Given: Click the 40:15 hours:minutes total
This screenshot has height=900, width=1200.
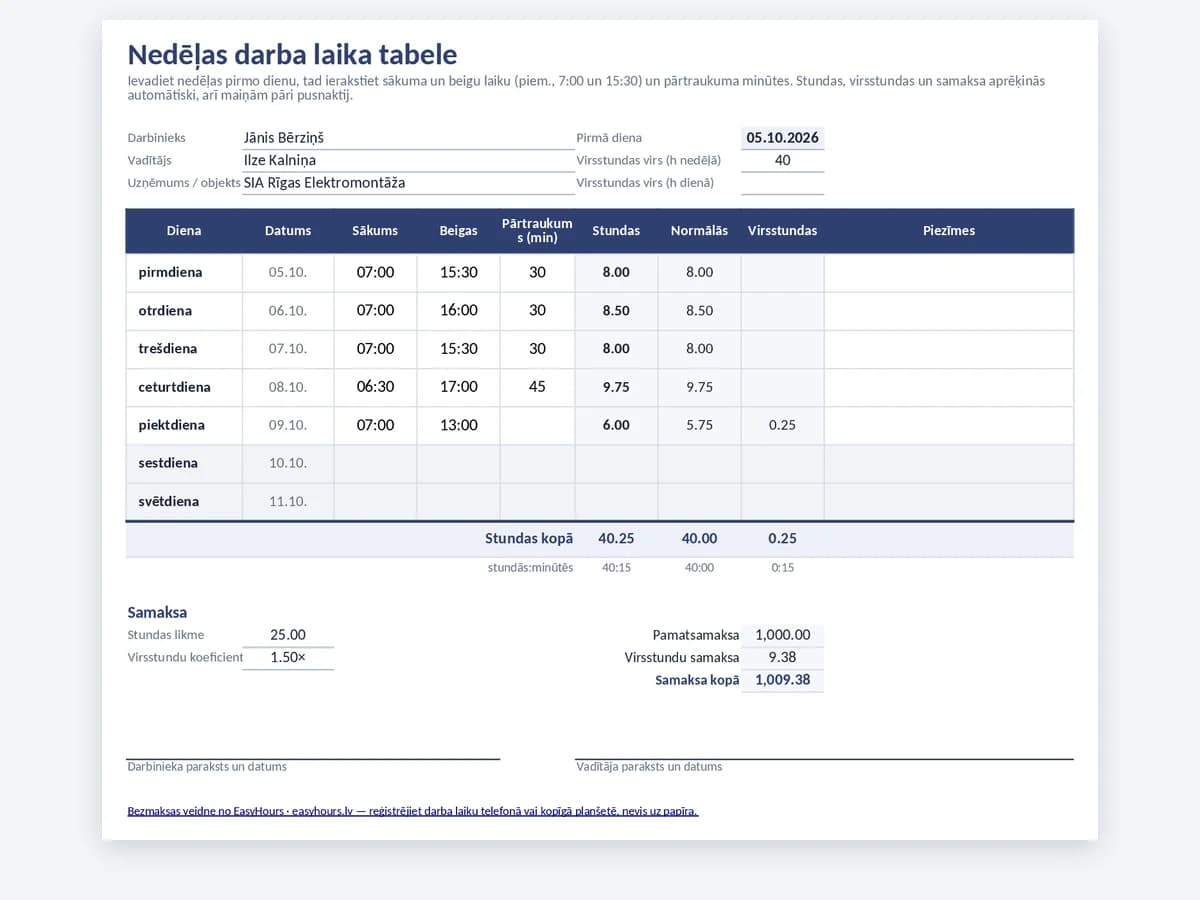Looking at the screenshot, I should click(616, 567).
